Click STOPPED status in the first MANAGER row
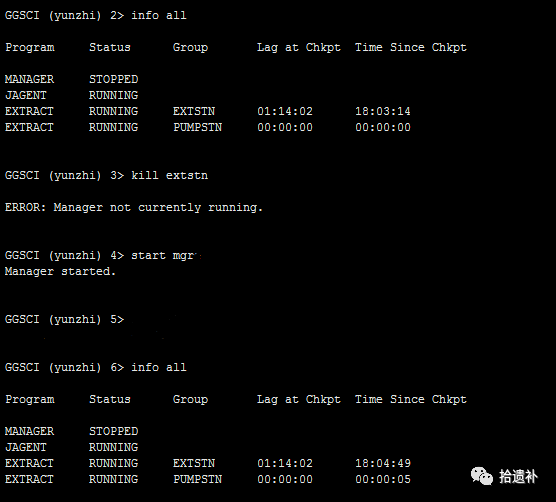 113,79
